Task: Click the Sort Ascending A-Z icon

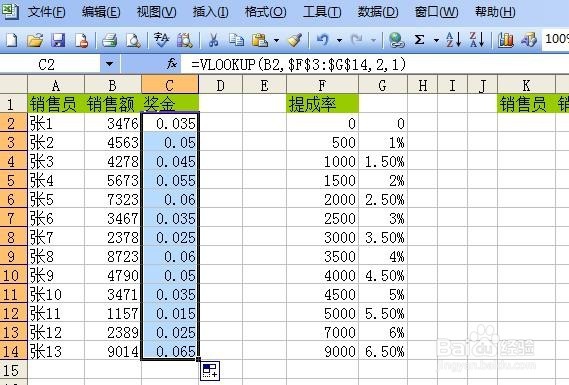Action: click(x=453, y=40)
